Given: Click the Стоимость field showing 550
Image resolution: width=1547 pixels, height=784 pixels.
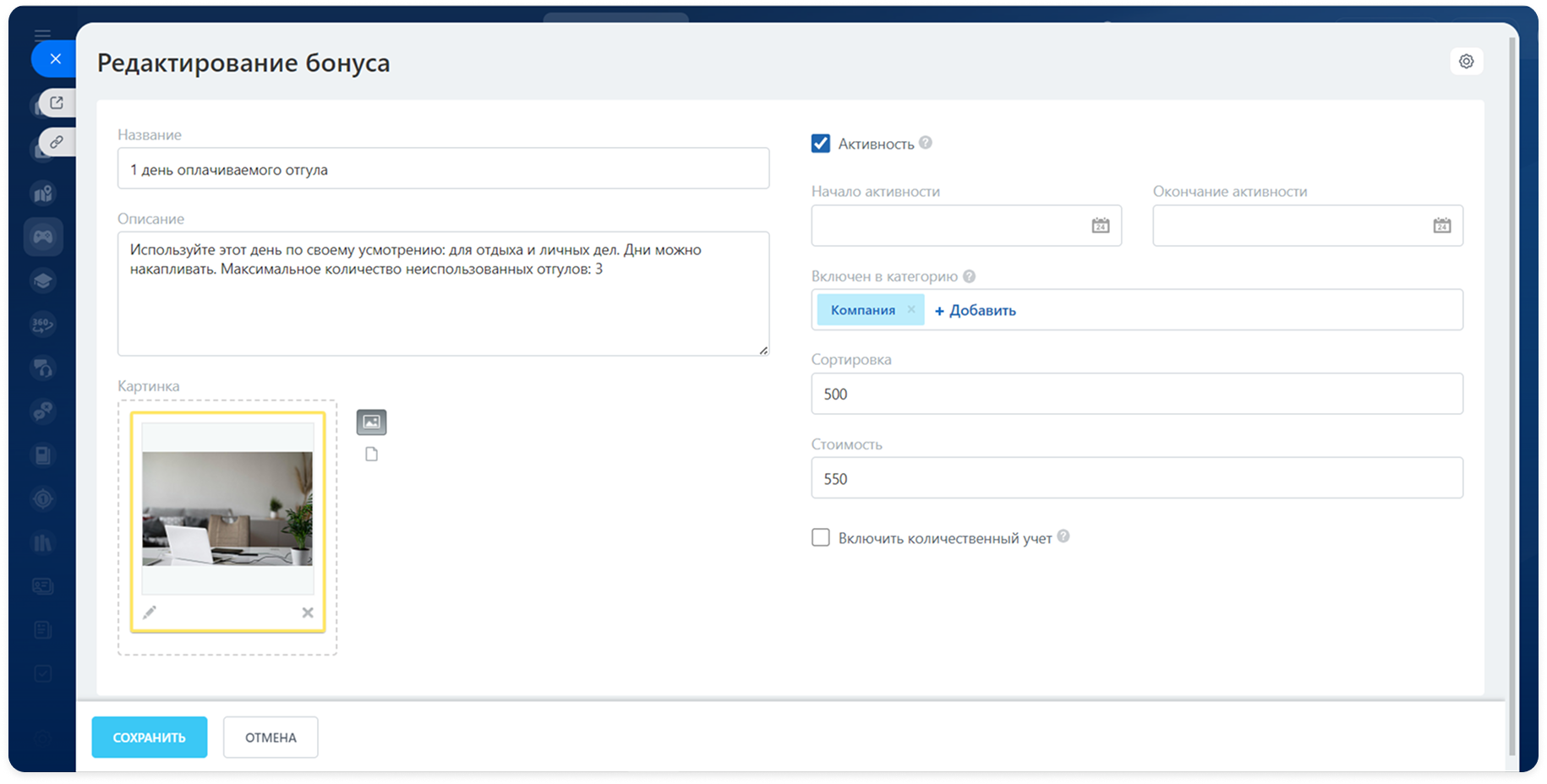Looking at the screenshot, I should 1136,478.
